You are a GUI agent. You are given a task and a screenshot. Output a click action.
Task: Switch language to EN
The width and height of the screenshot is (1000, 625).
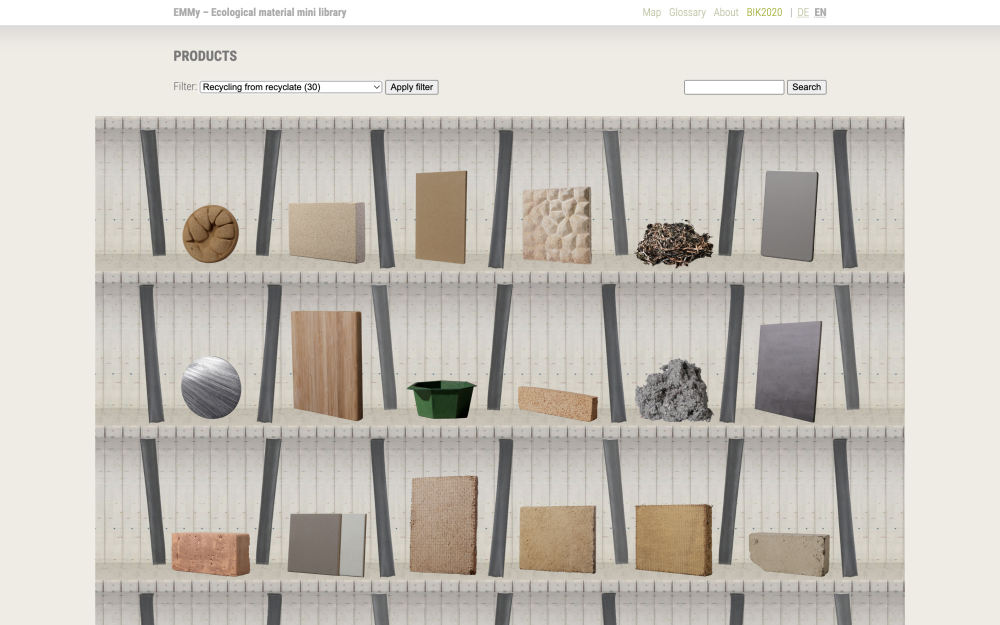pyautogui.click(x=820, y=12)
